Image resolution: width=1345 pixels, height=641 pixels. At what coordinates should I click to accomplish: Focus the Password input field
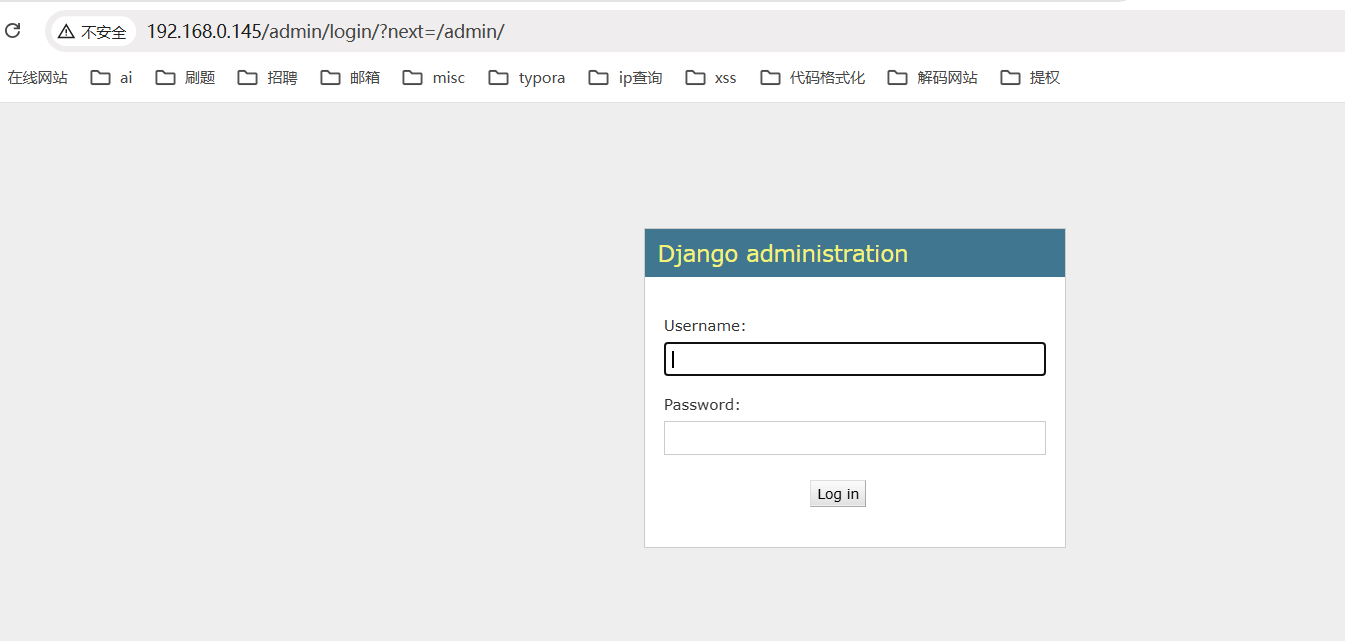coord(855,438)
